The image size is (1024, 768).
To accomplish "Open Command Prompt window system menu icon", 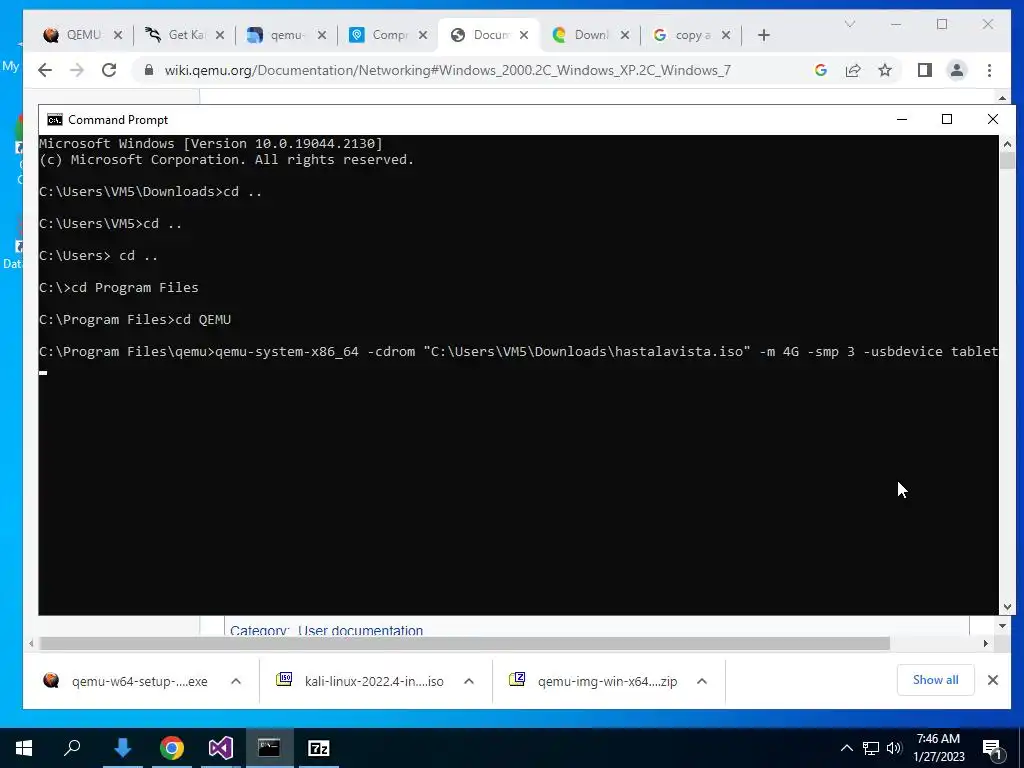I will click(x=55, y=120).
